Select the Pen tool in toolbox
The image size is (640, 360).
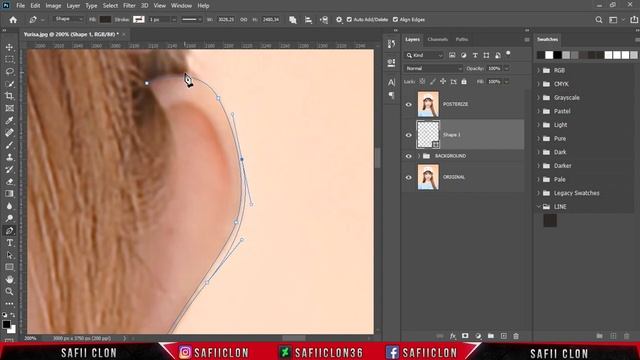(x=9, y=231)
